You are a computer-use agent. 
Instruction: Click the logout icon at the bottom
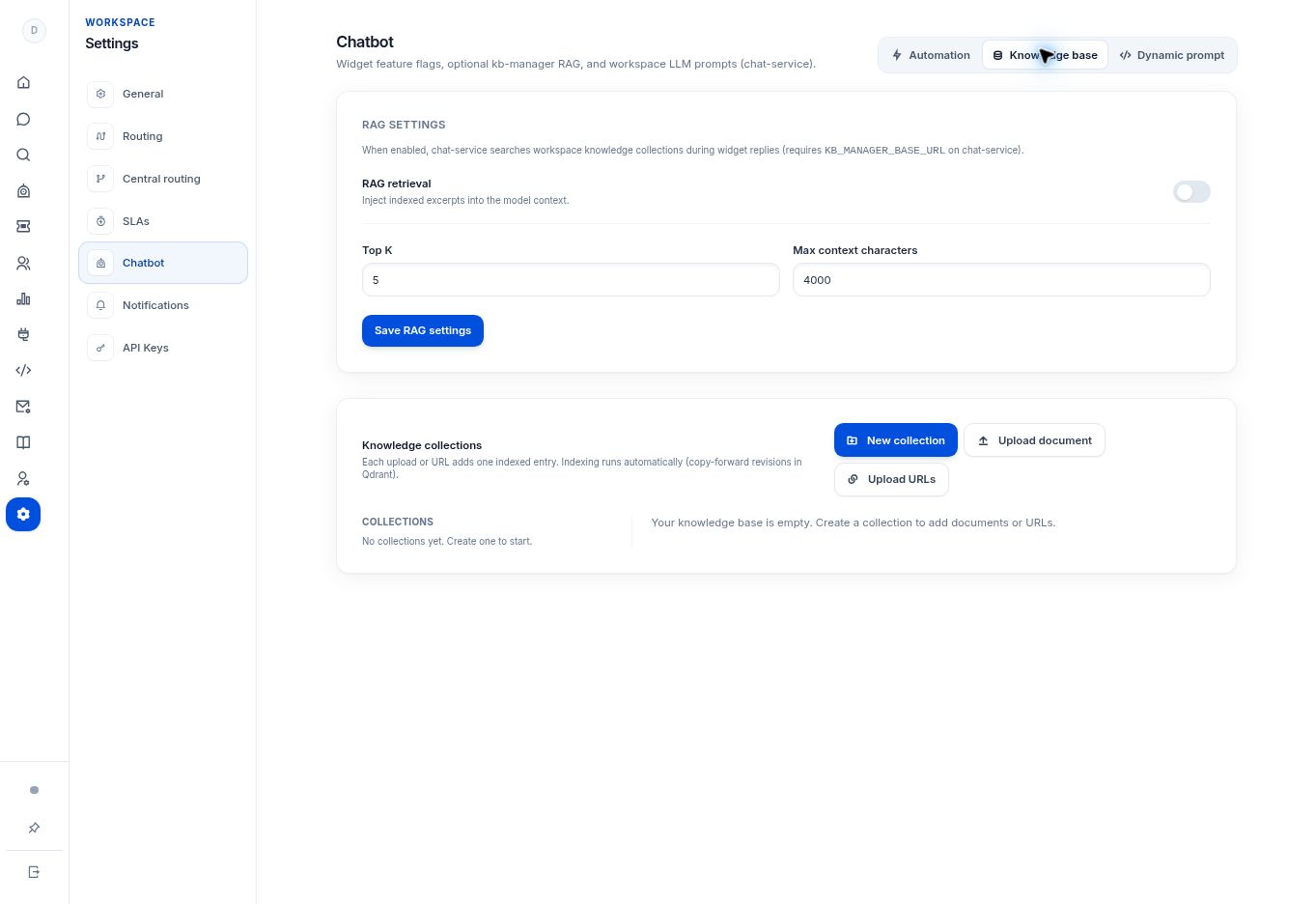tap(34, 872)
